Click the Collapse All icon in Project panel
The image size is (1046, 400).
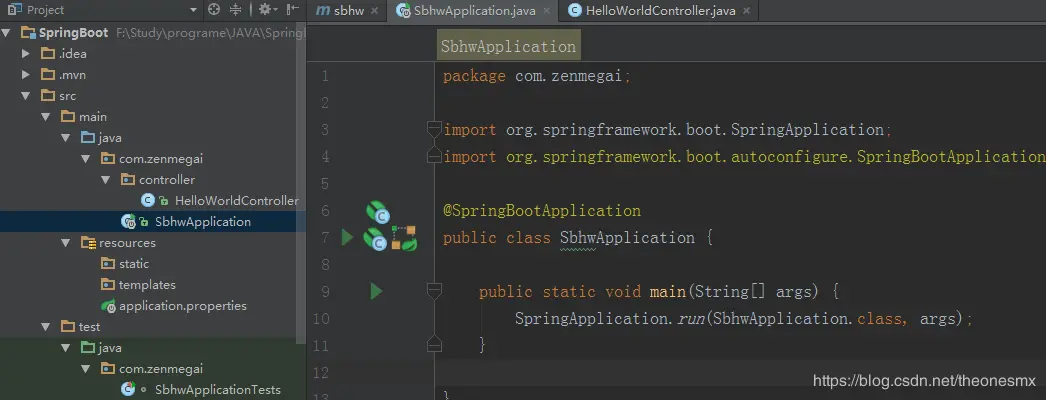click(x=235, y=9)
